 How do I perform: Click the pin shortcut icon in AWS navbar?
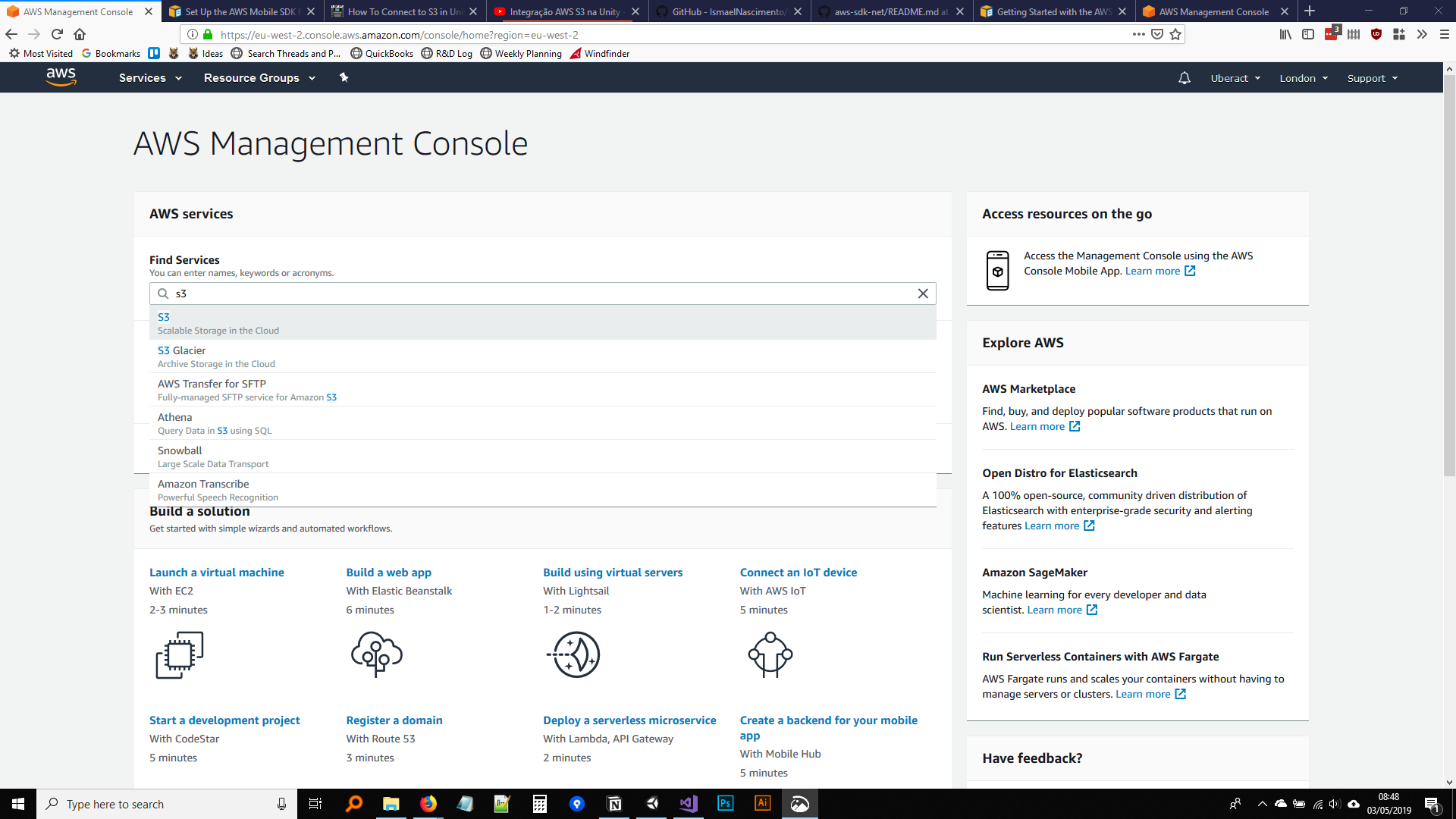point(344,77)
